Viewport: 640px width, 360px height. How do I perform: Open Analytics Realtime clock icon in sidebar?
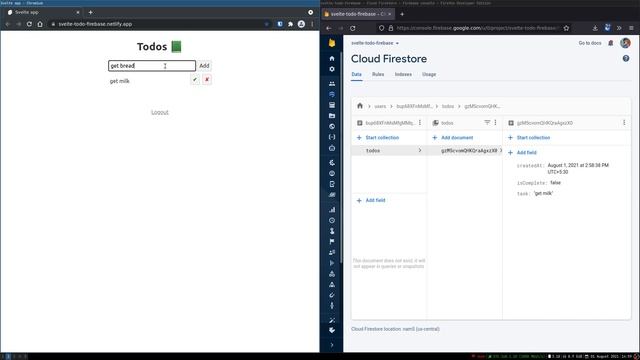[332, 220]
